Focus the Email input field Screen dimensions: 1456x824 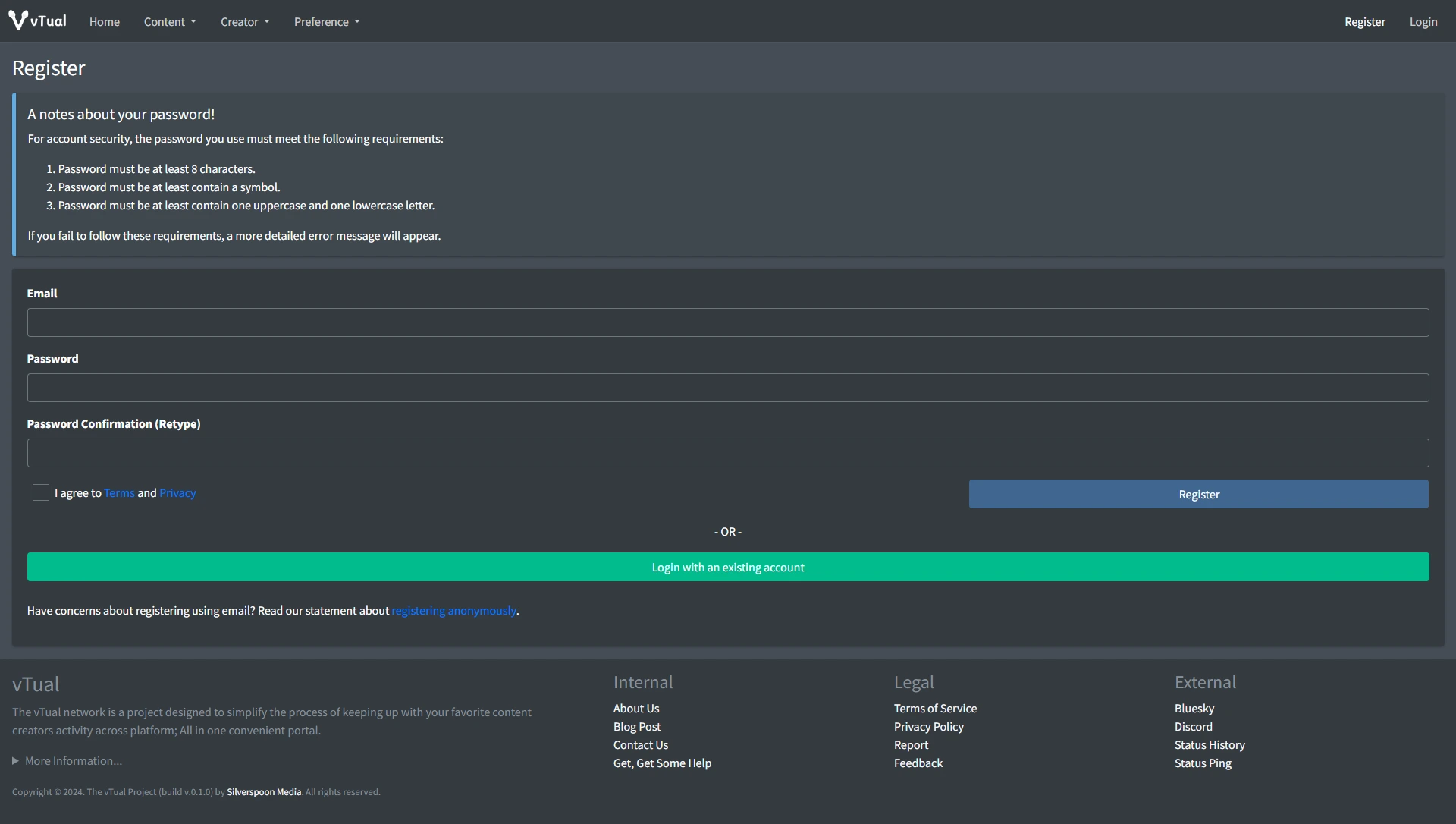click(728, 322)
